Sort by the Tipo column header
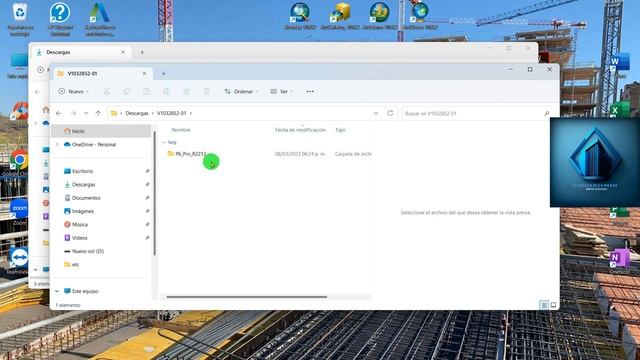The width and height of the screenshot is (640, 360). [x=340, y=130]
